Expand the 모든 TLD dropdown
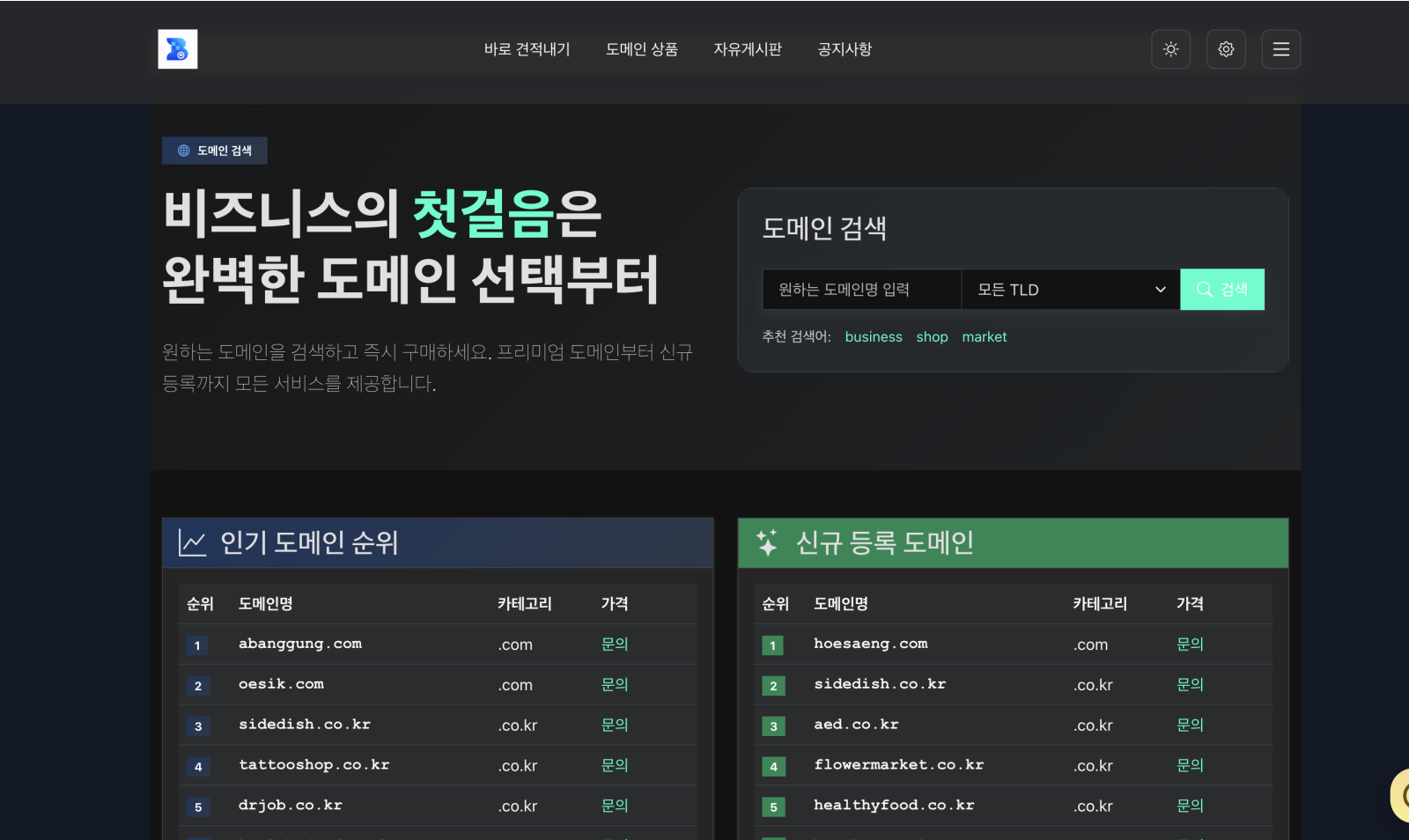 tap(1070, 290)
